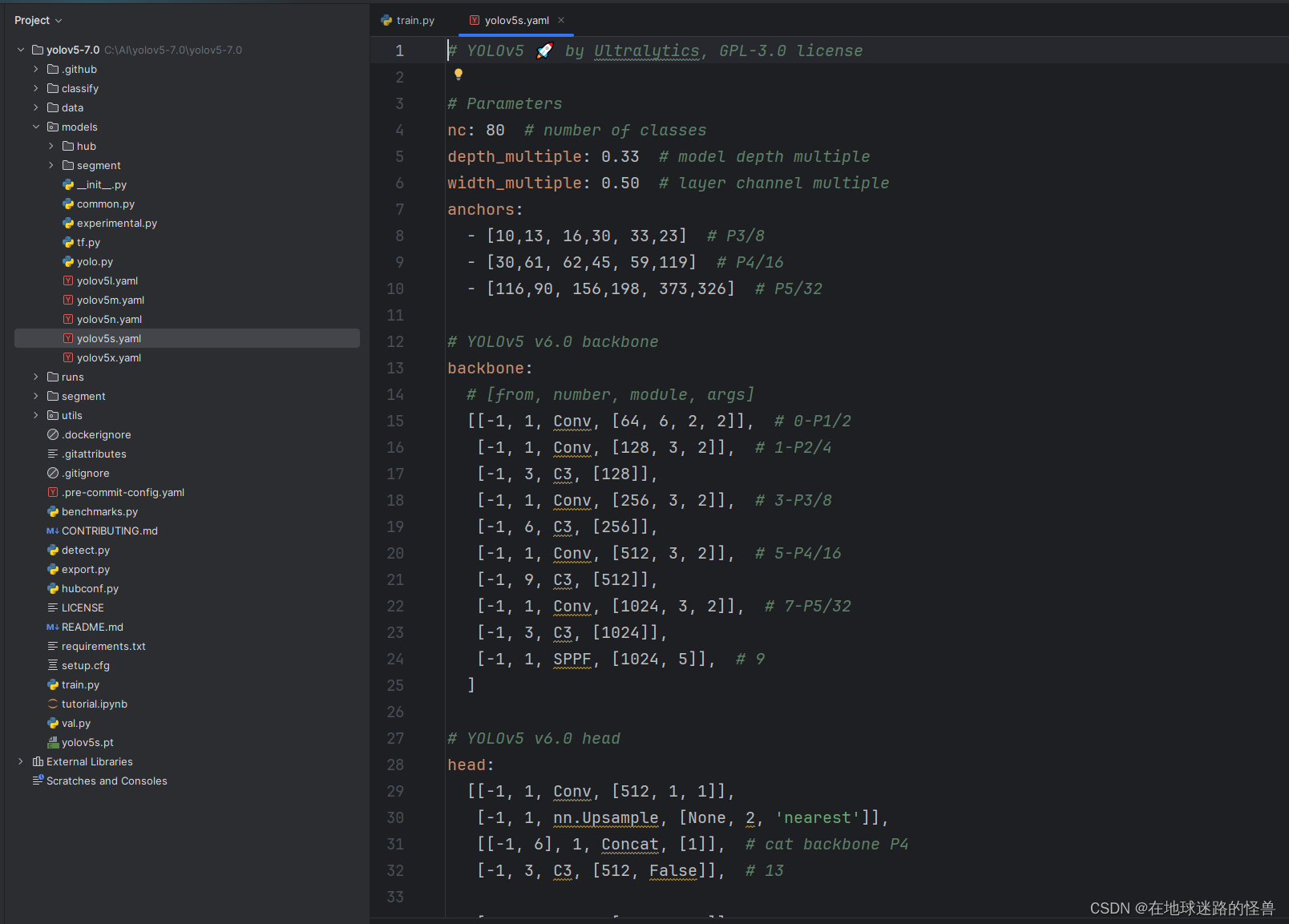
Task: Click the Scratches and Consoles icon
Action: coord(38,781)
